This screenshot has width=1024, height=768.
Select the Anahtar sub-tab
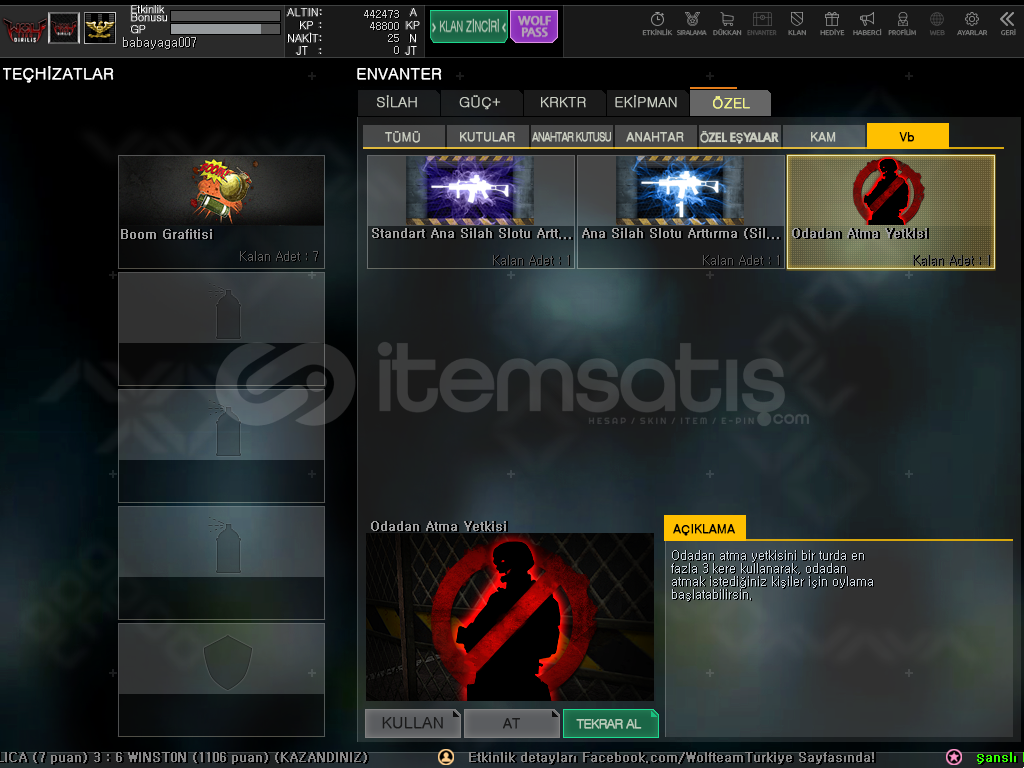655,136
